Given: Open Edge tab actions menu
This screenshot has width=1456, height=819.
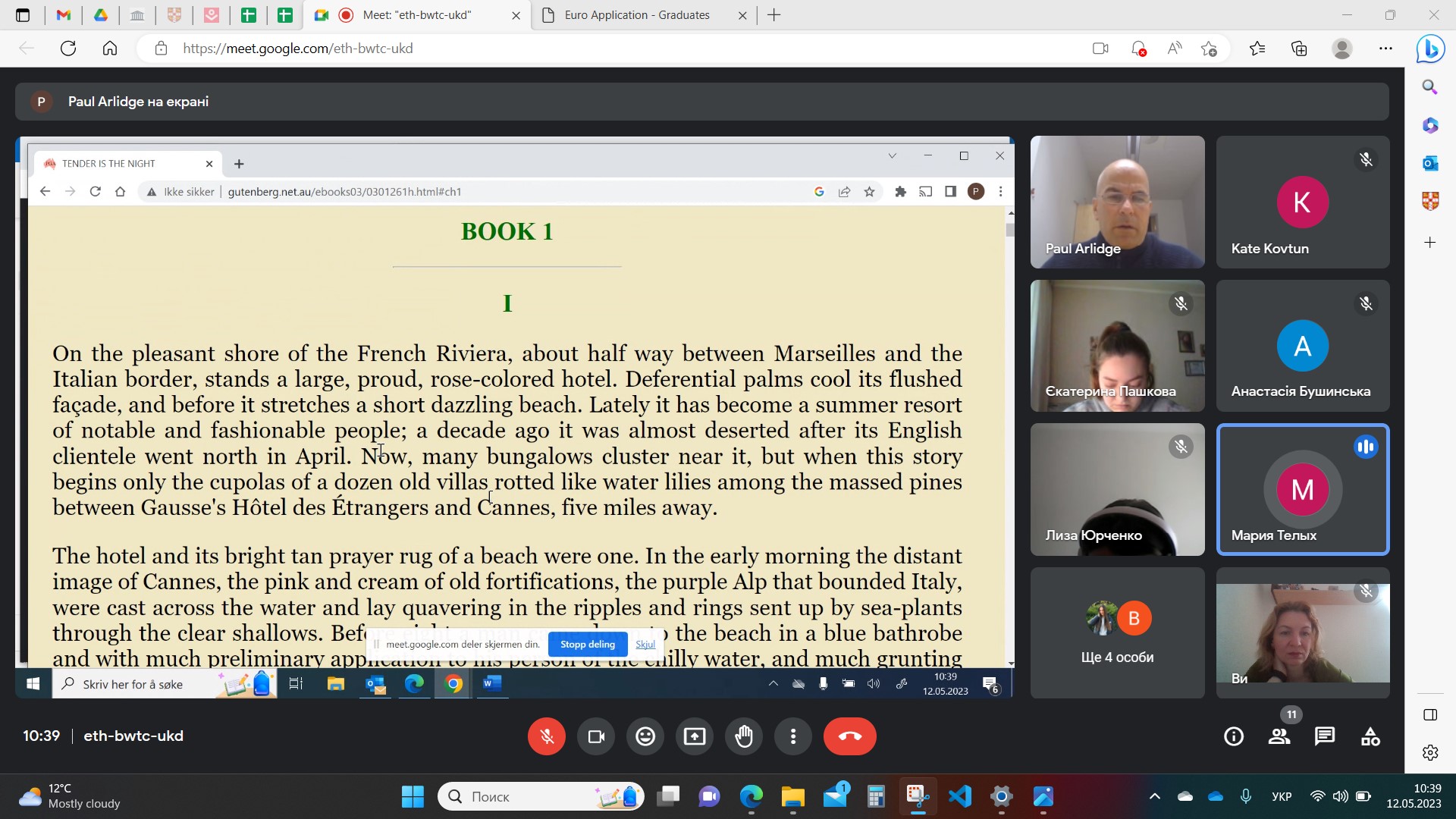Looking at the screenshot, I should (x=23, y=15).
